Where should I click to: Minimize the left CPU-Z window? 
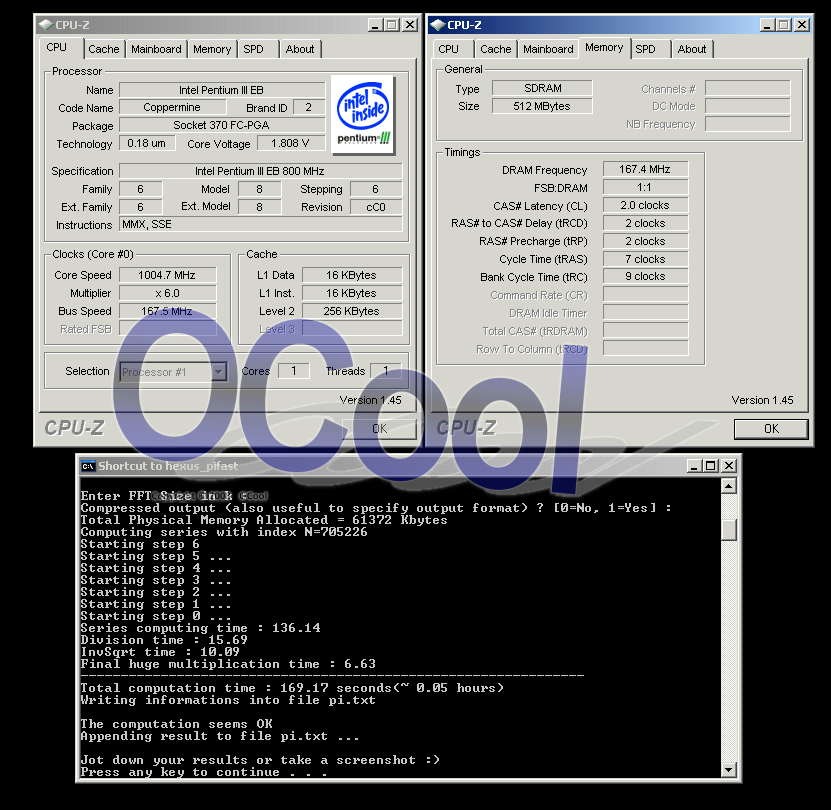pos(375,25)
